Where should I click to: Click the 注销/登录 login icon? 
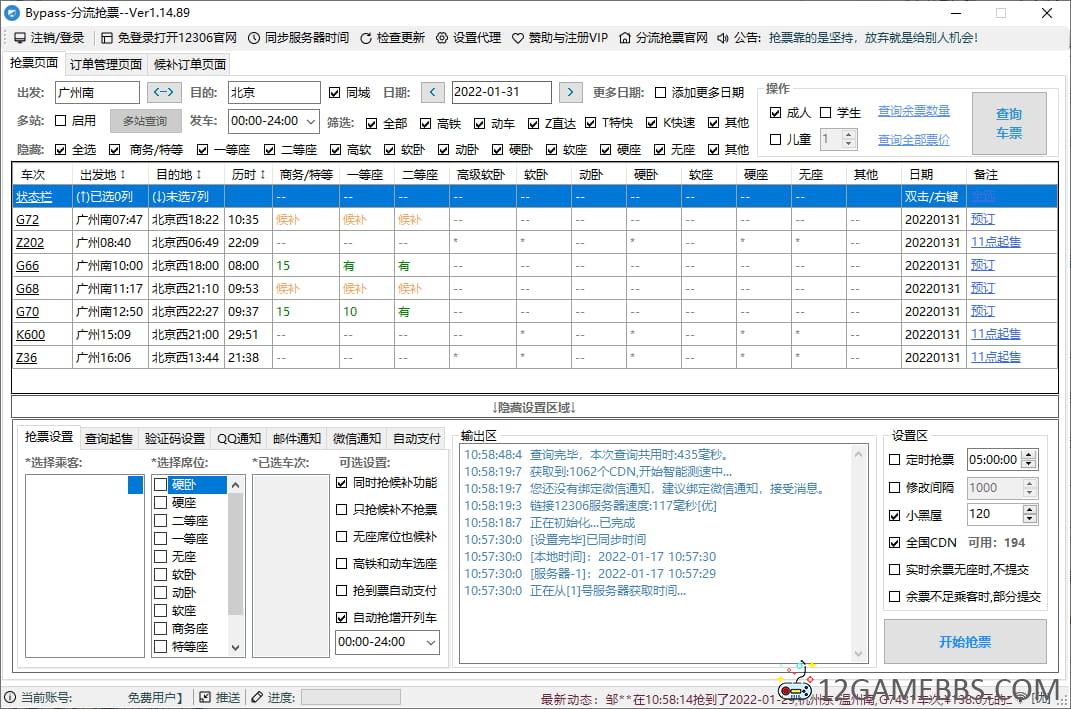click(x=20, y=38)
